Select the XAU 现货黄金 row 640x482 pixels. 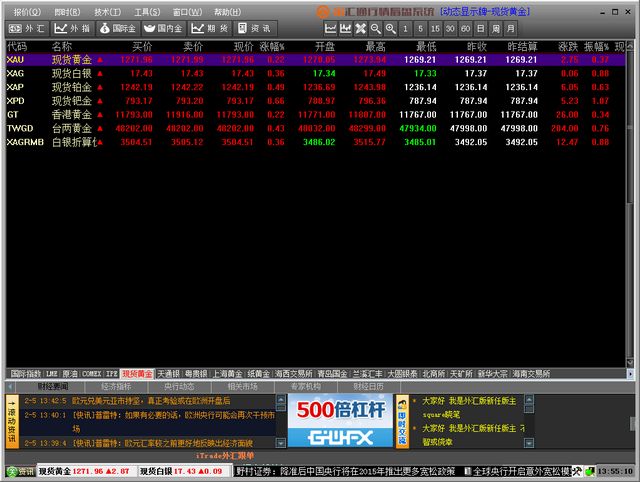coord(315,60)
